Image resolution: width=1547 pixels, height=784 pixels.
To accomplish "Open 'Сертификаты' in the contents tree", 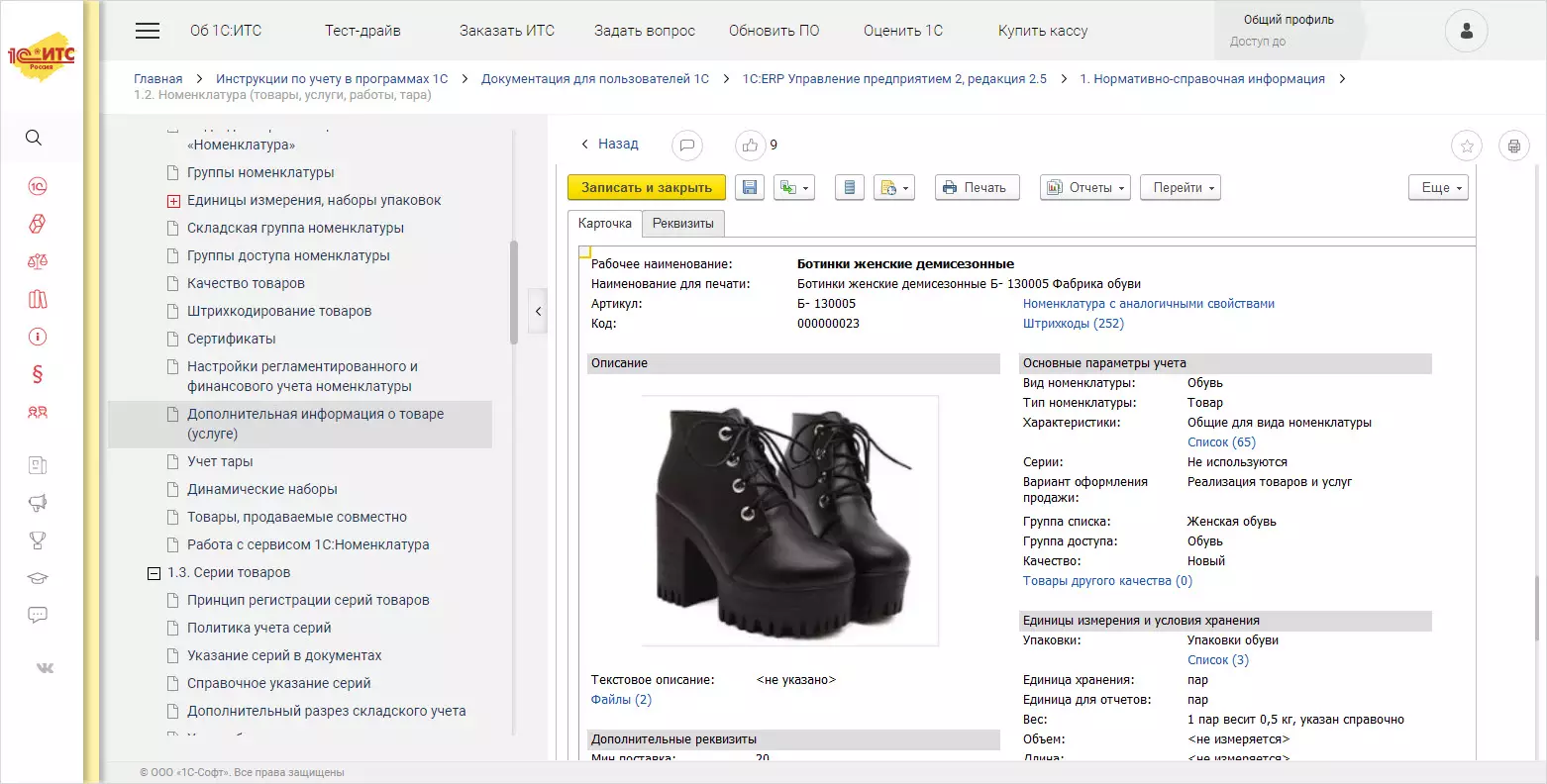I will (231, 339).
